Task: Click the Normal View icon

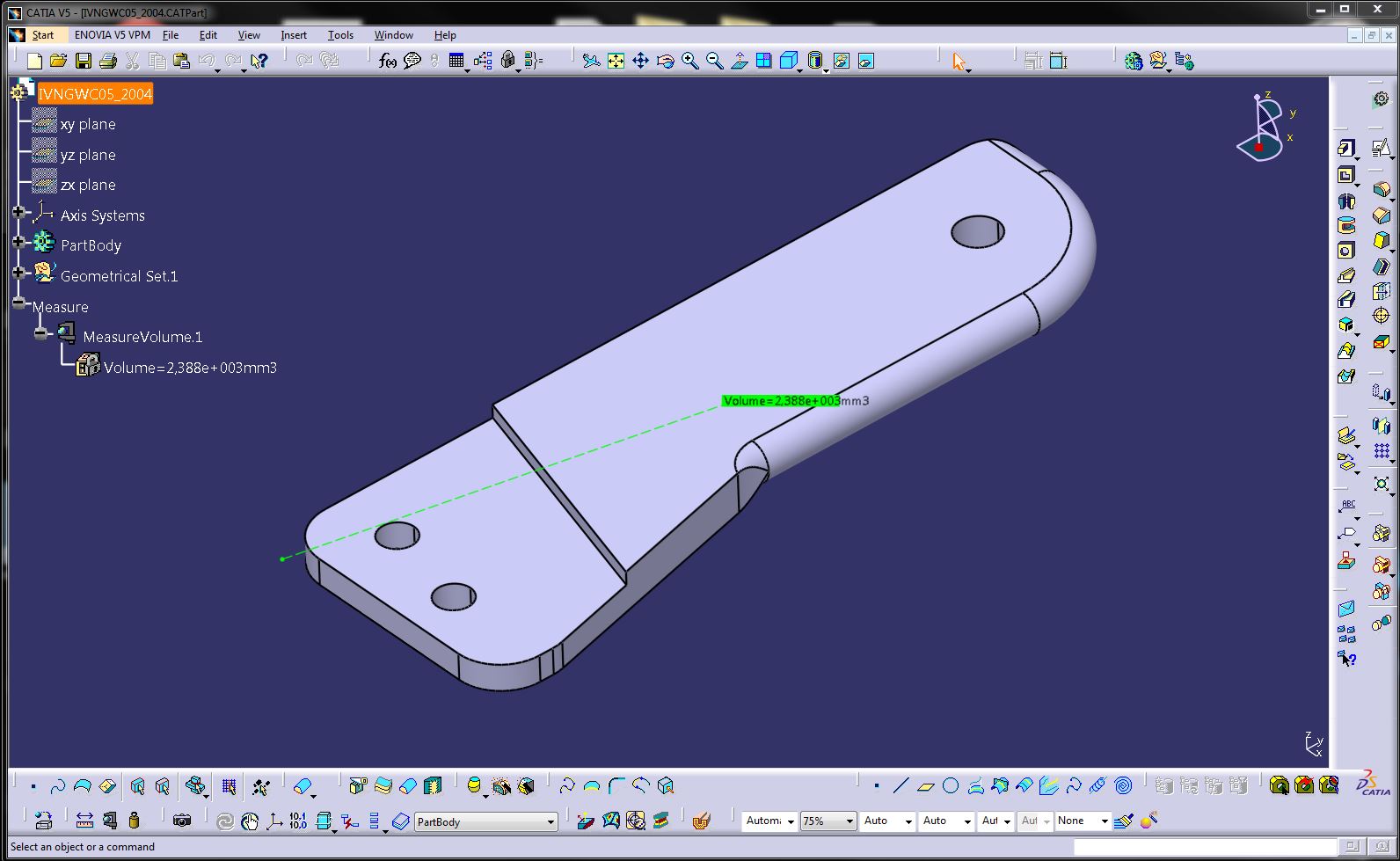Action: click(739, 61)
